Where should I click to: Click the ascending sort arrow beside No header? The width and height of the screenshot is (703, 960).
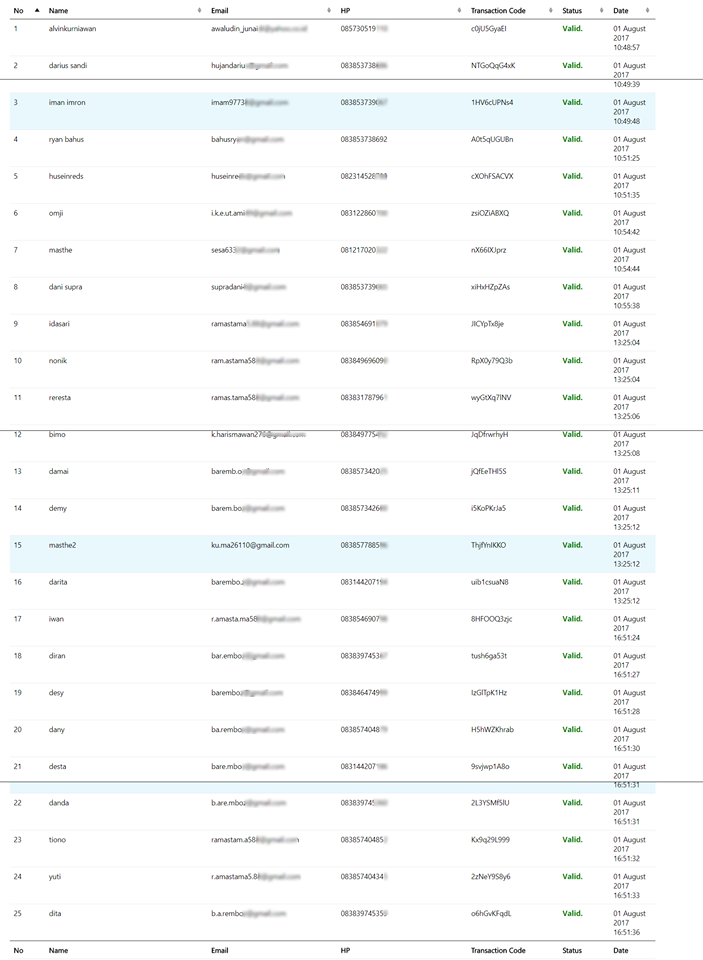pyautogui.click(x=37, y=10)
